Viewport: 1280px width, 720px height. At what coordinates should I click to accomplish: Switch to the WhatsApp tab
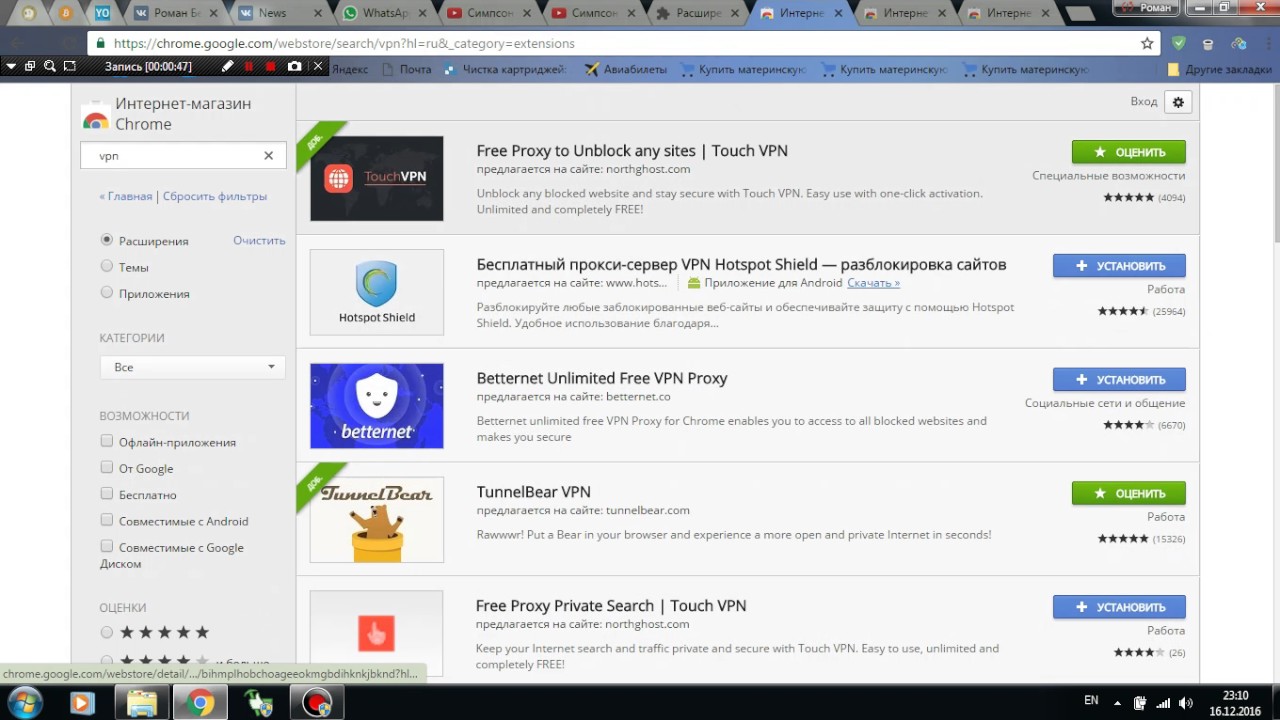click(382, 13)
